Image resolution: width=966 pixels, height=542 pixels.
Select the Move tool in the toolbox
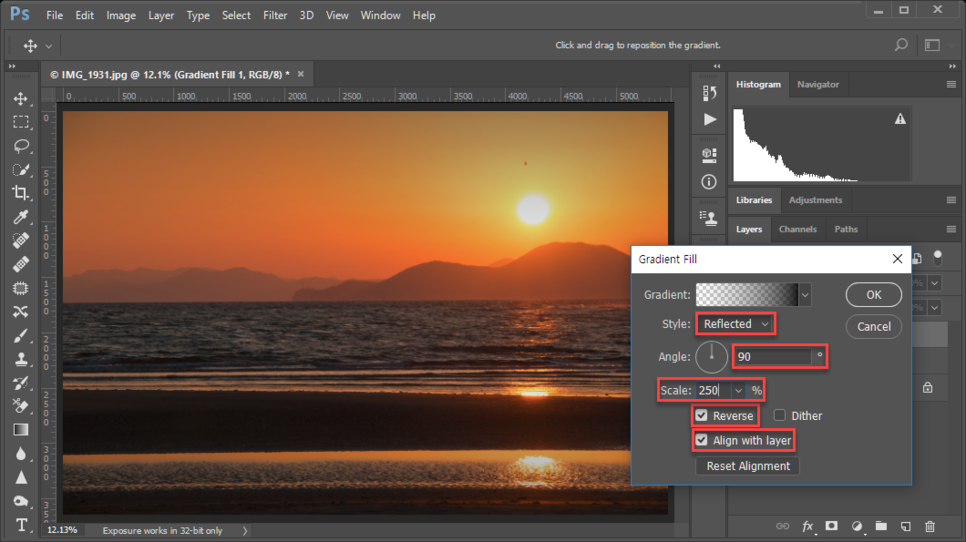click(x=21, y=99)
